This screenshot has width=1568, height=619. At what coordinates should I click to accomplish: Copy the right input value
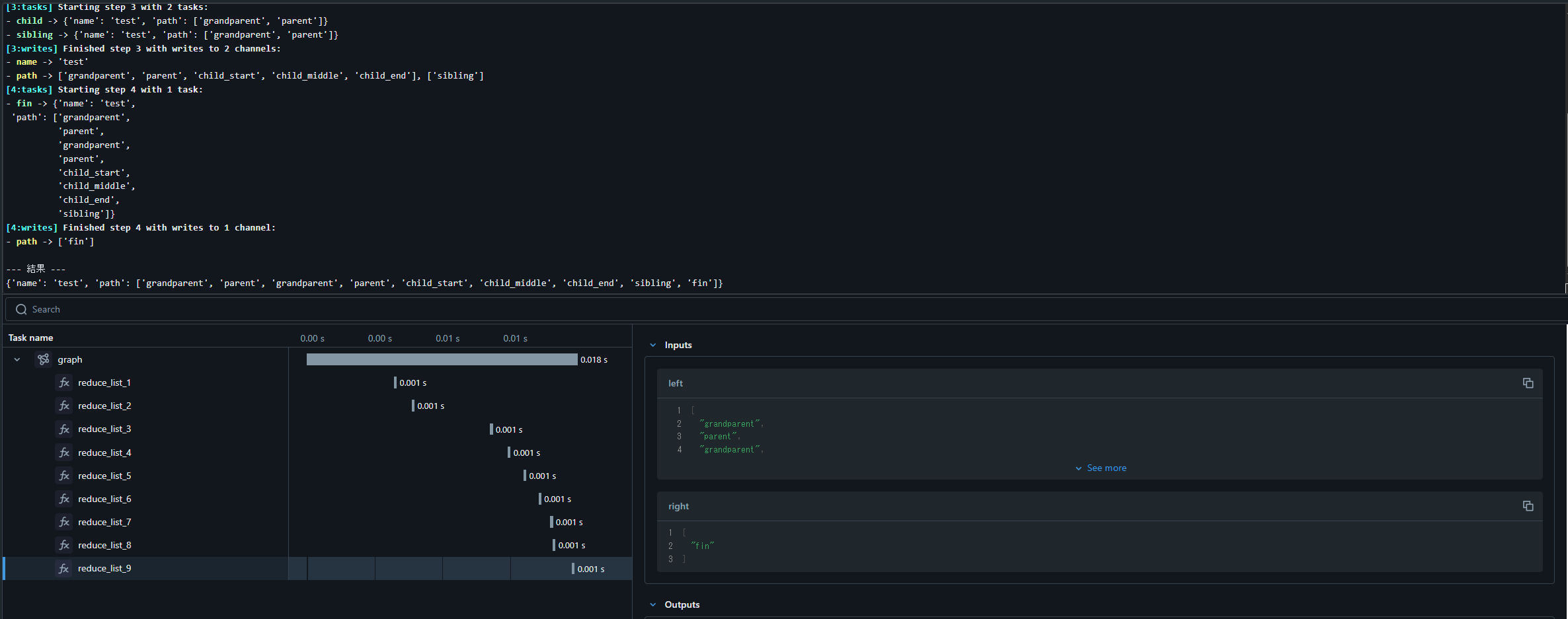pos(1528,506)
